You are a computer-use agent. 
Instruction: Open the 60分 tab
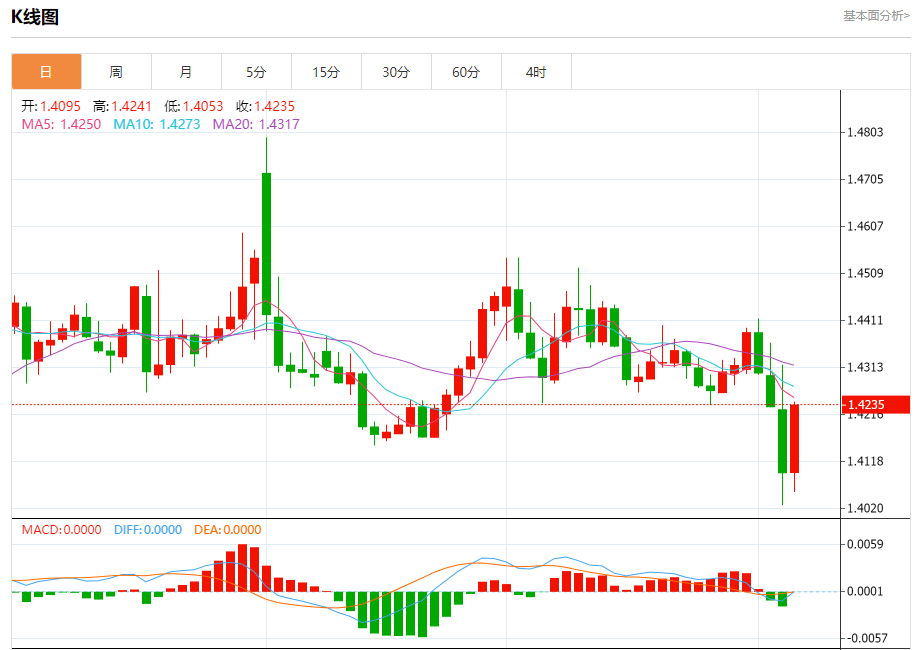466,72
